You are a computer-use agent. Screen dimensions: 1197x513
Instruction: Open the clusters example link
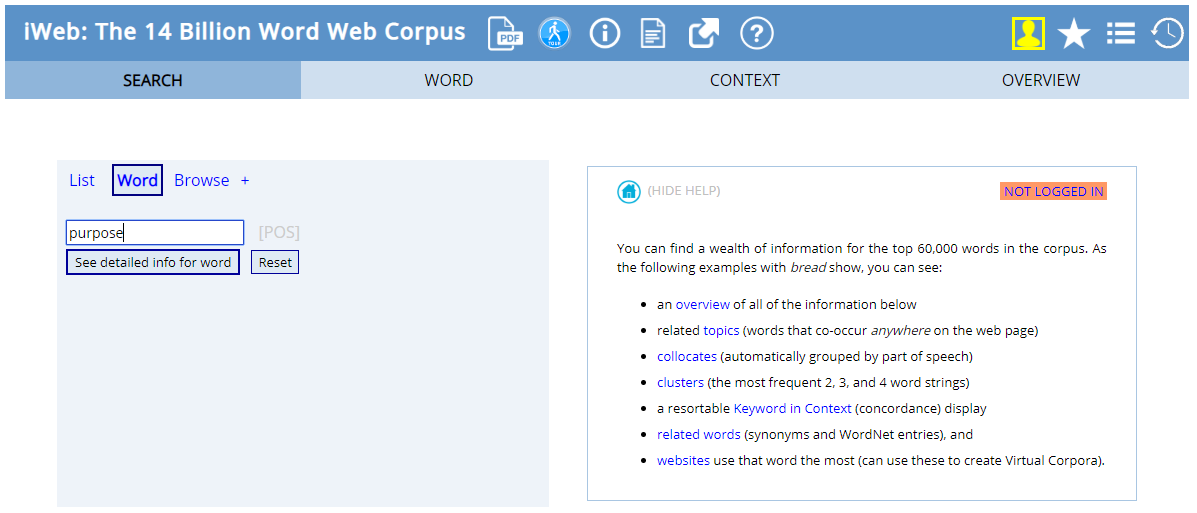click(679, 382)
